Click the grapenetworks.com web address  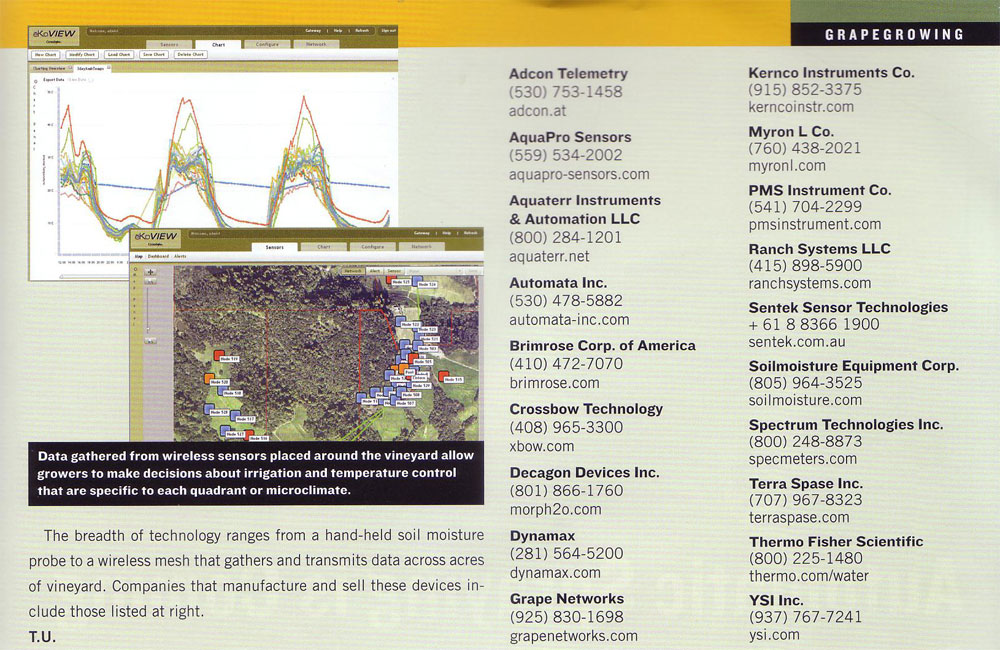click(574, 636)
